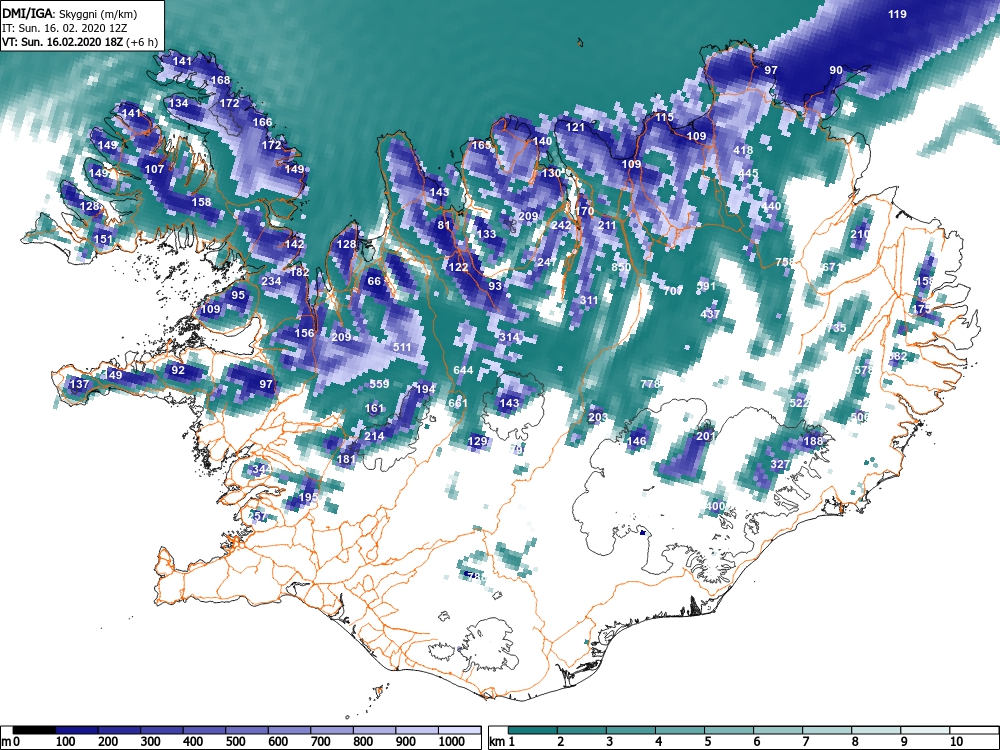Click the visibility value 156
The height and width of the screenshot is (750, 1000).
click(304, 332)
